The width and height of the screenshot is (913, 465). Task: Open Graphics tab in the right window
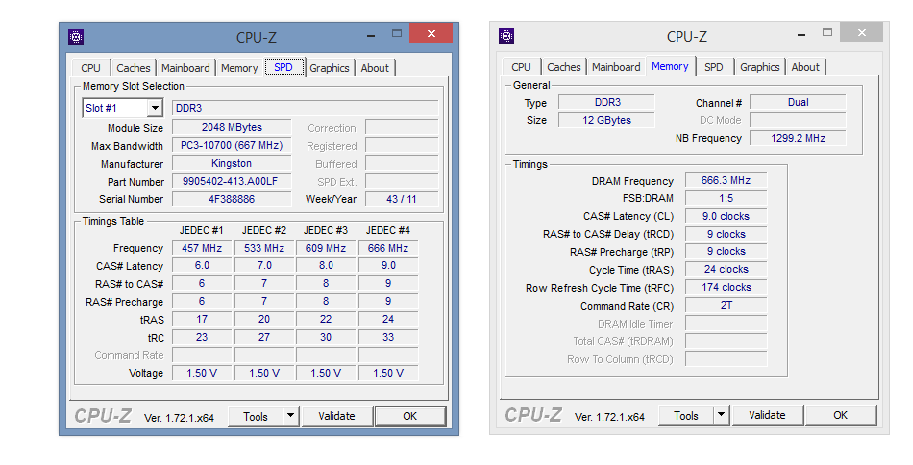759,67
